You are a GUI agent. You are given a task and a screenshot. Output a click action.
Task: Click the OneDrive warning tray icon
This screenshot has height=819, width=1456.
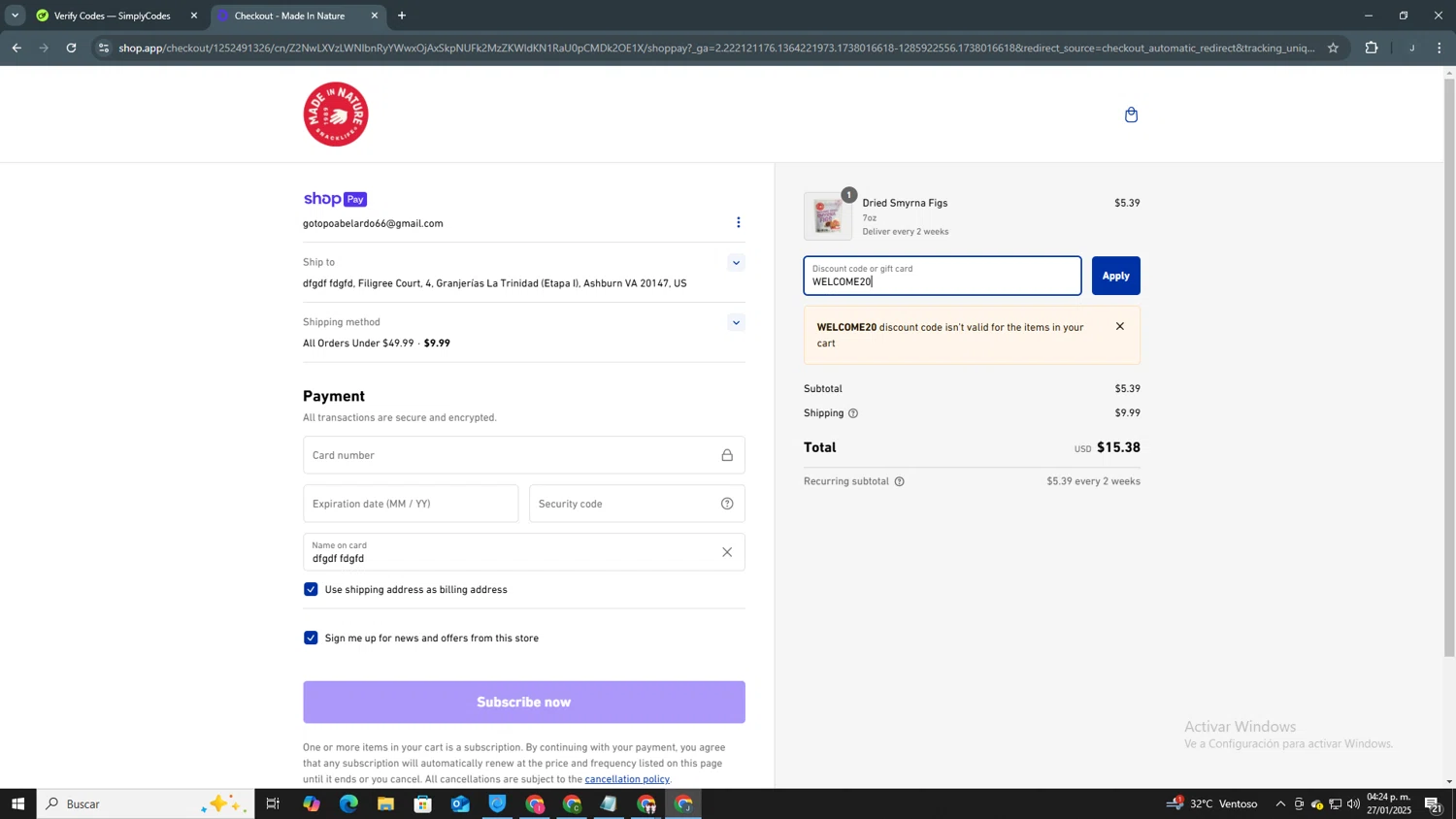coord(1317,804)
